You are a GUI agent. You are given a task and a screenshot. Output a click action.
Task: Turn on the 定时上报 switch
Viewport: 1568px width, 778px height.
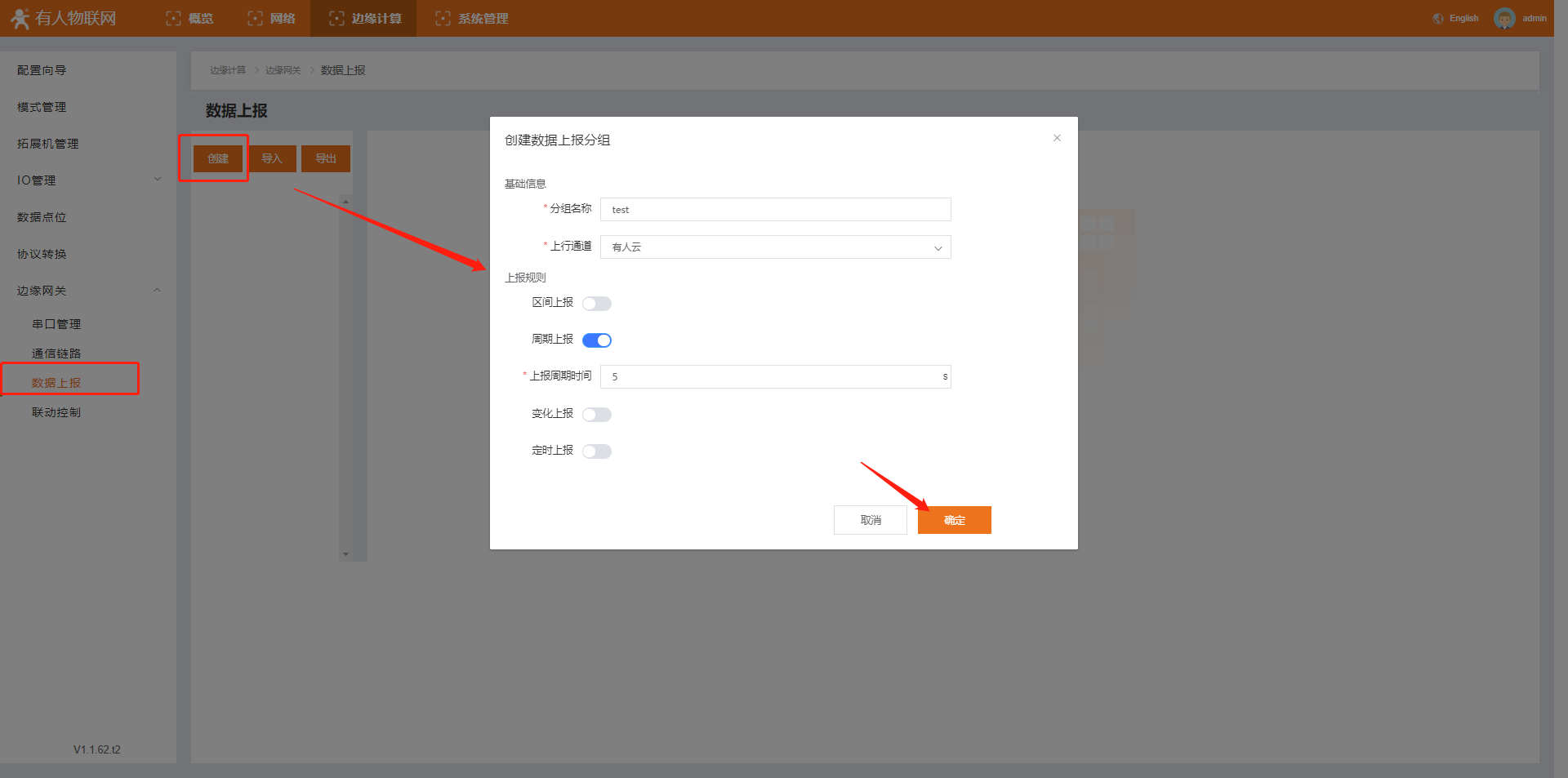596,451
